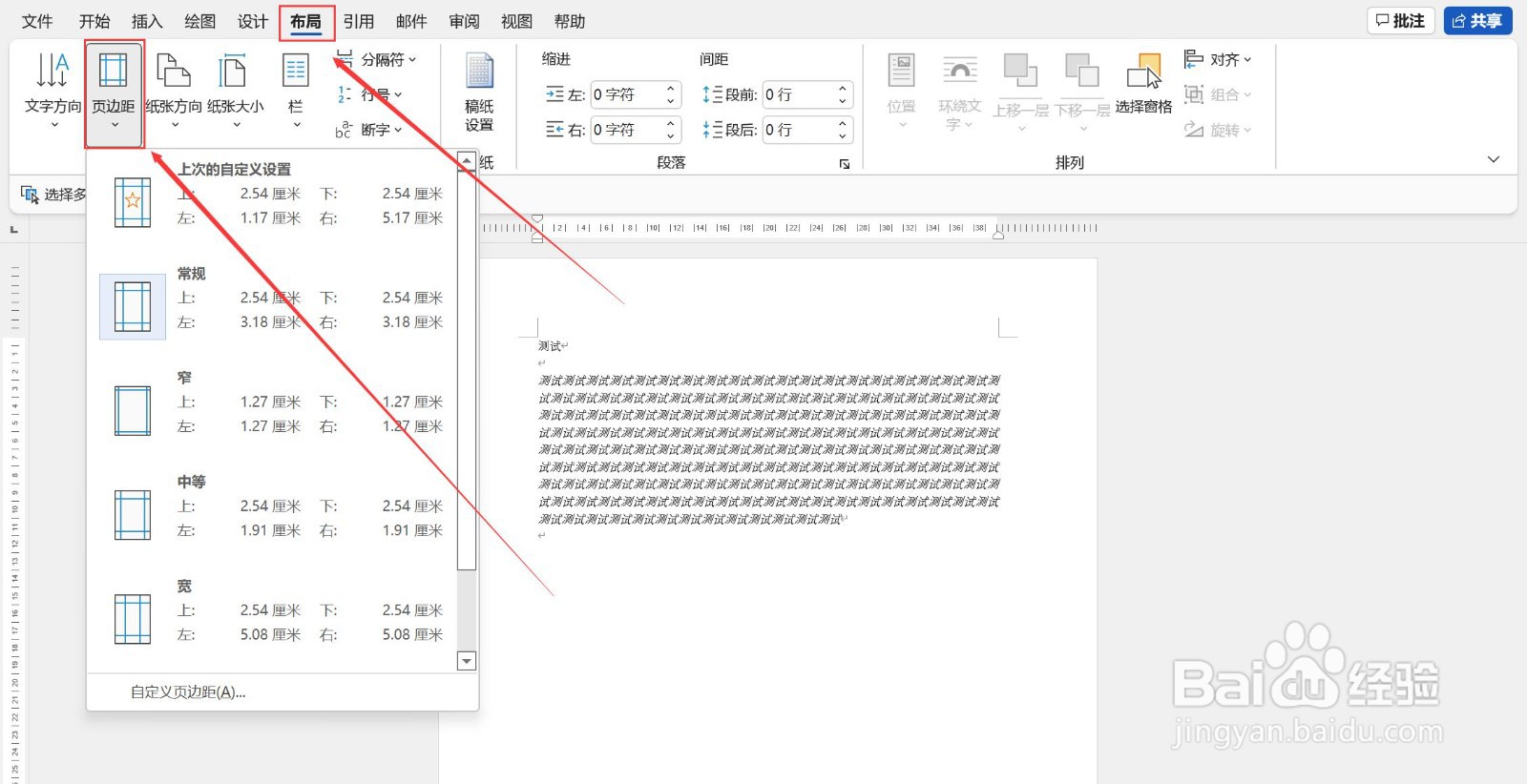Click the right indent marker on ruler
Viewport: 1527px width, 784px height.
coord(998,234)
